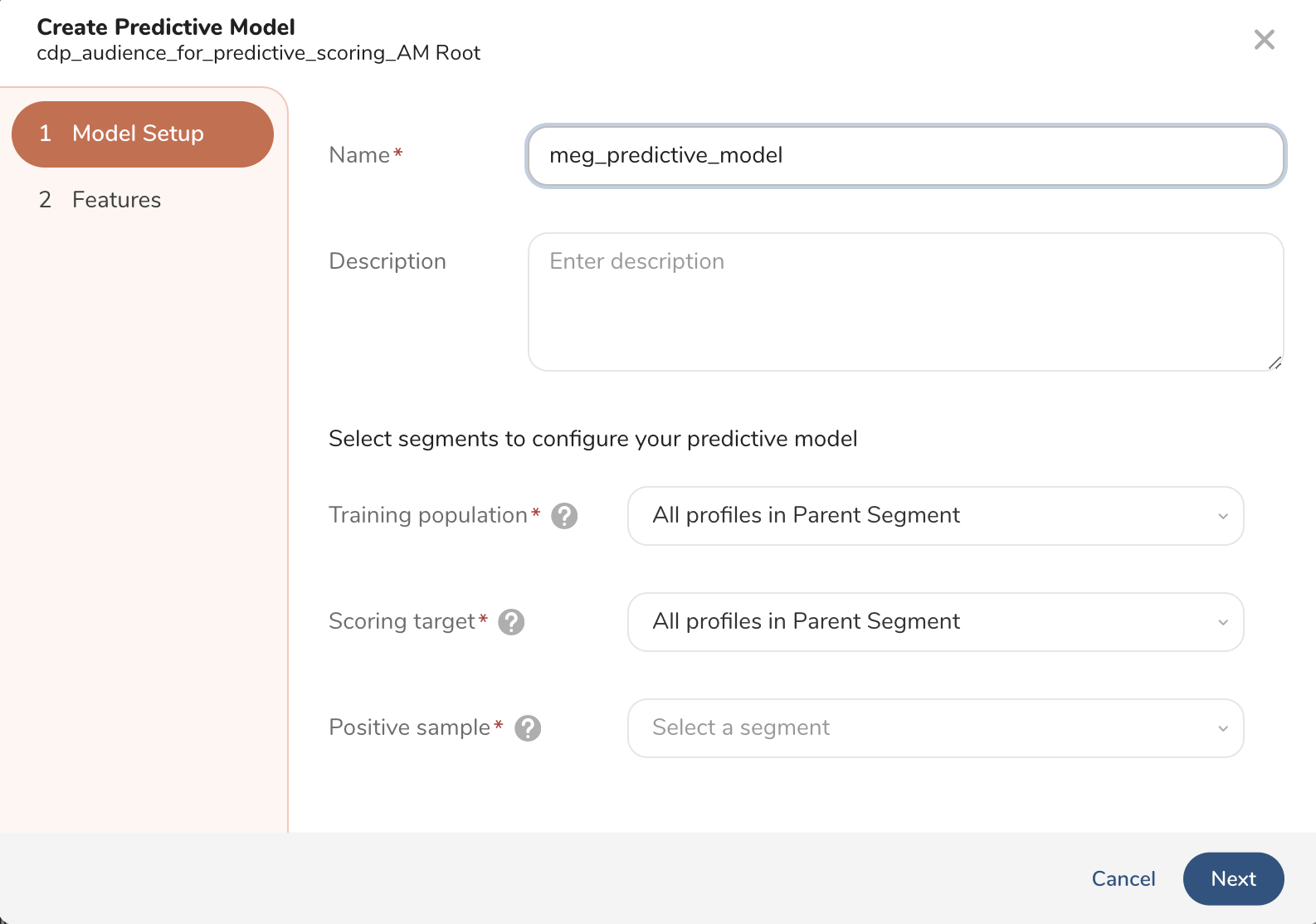Click the cdp_audience_for_predictive_scoring_AM Root subtitle
This screenshot has height=924, width=1316.
(x=259, y=53)
